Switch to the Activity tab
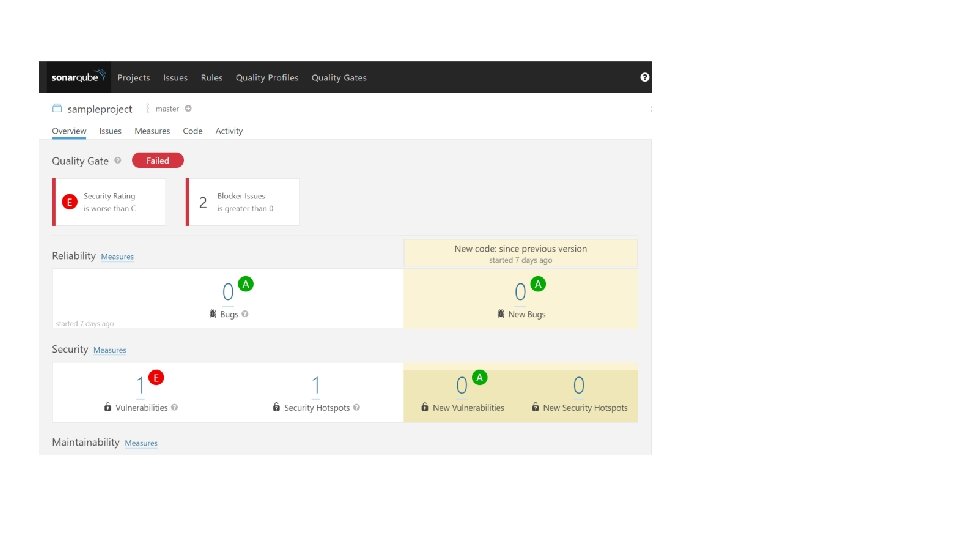Viewport: 960px width, 540px height. pos(229,131)
